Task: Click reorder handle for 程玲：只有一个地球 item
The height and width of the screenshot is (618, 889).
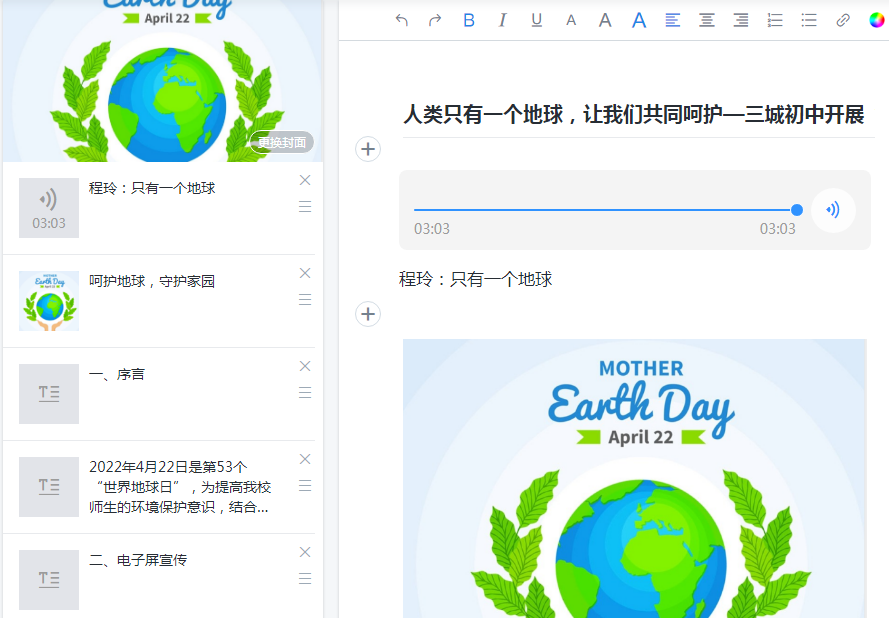Action: point(305,206)
